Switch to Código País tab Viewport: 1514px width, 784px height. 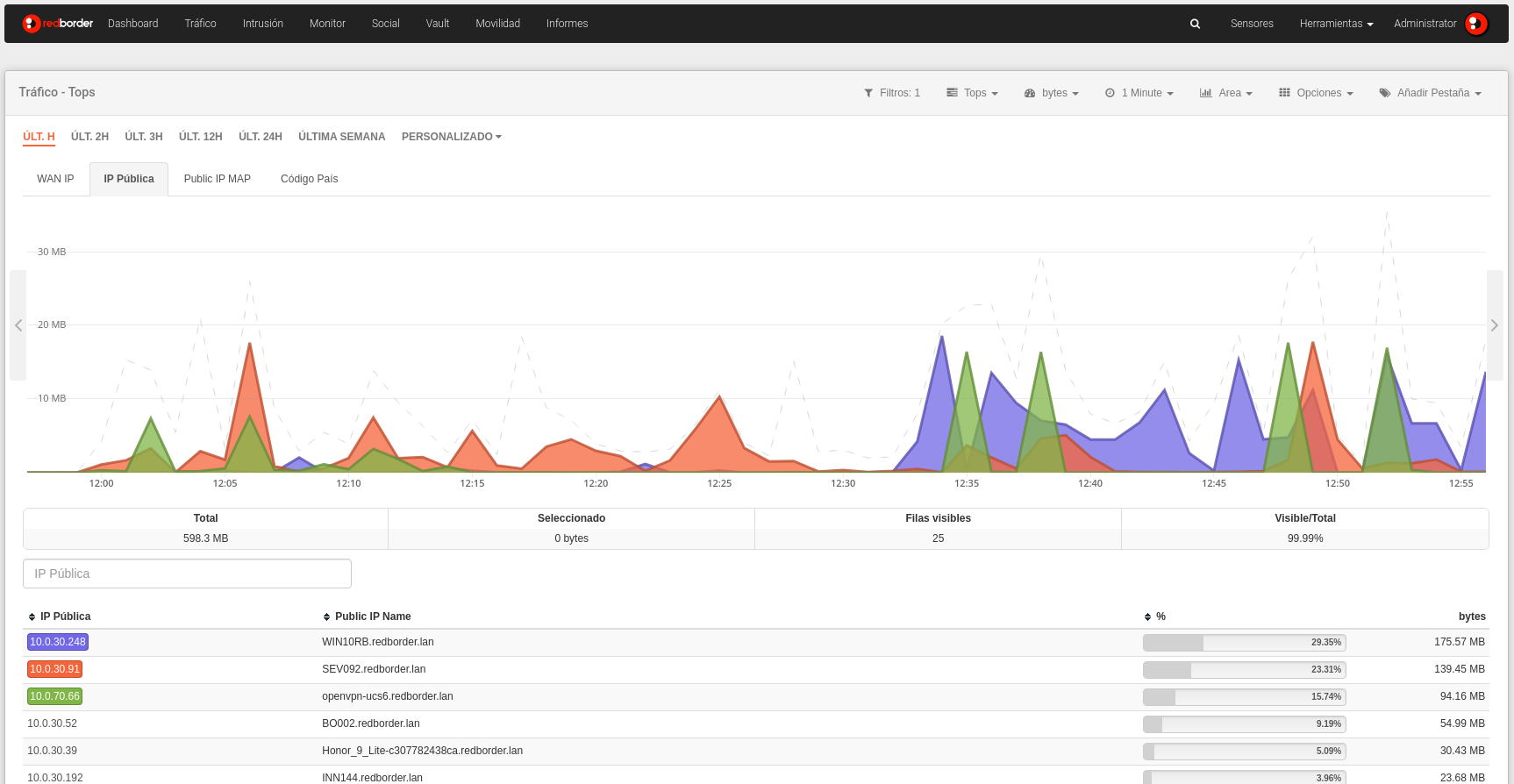[x=309, y=179]
